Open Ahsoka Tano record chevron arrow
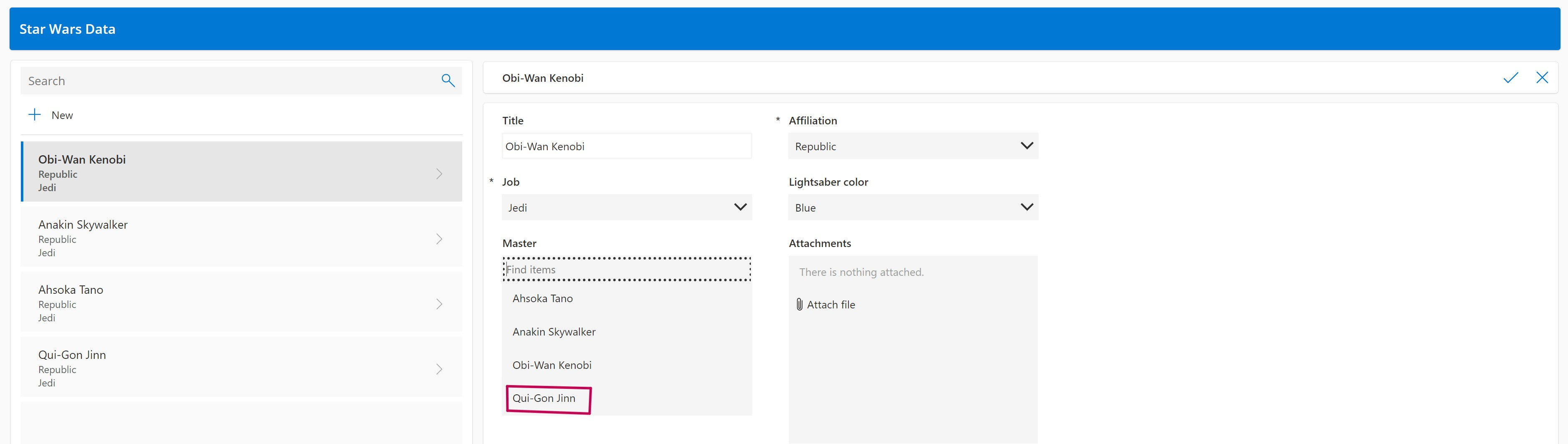Viewport: 1568px width, 444px height. [439, 304]
